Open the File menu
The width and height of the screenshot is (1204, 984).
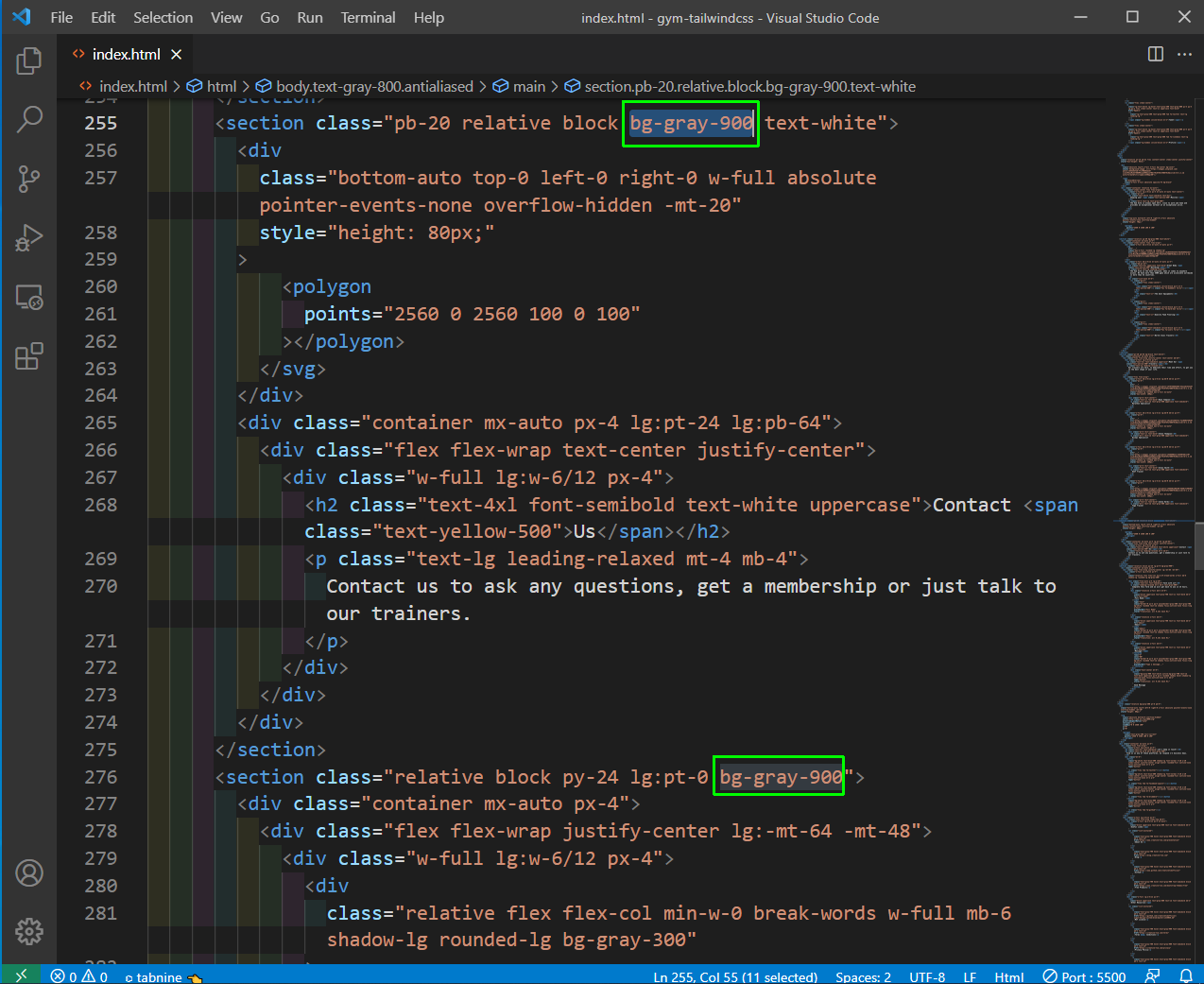(x=61, y=17)
